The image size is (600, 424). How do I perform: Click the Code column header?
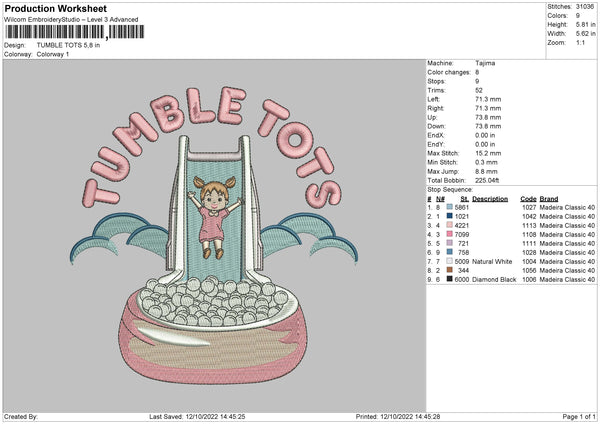pyautogui.click(x=528, y=198)
